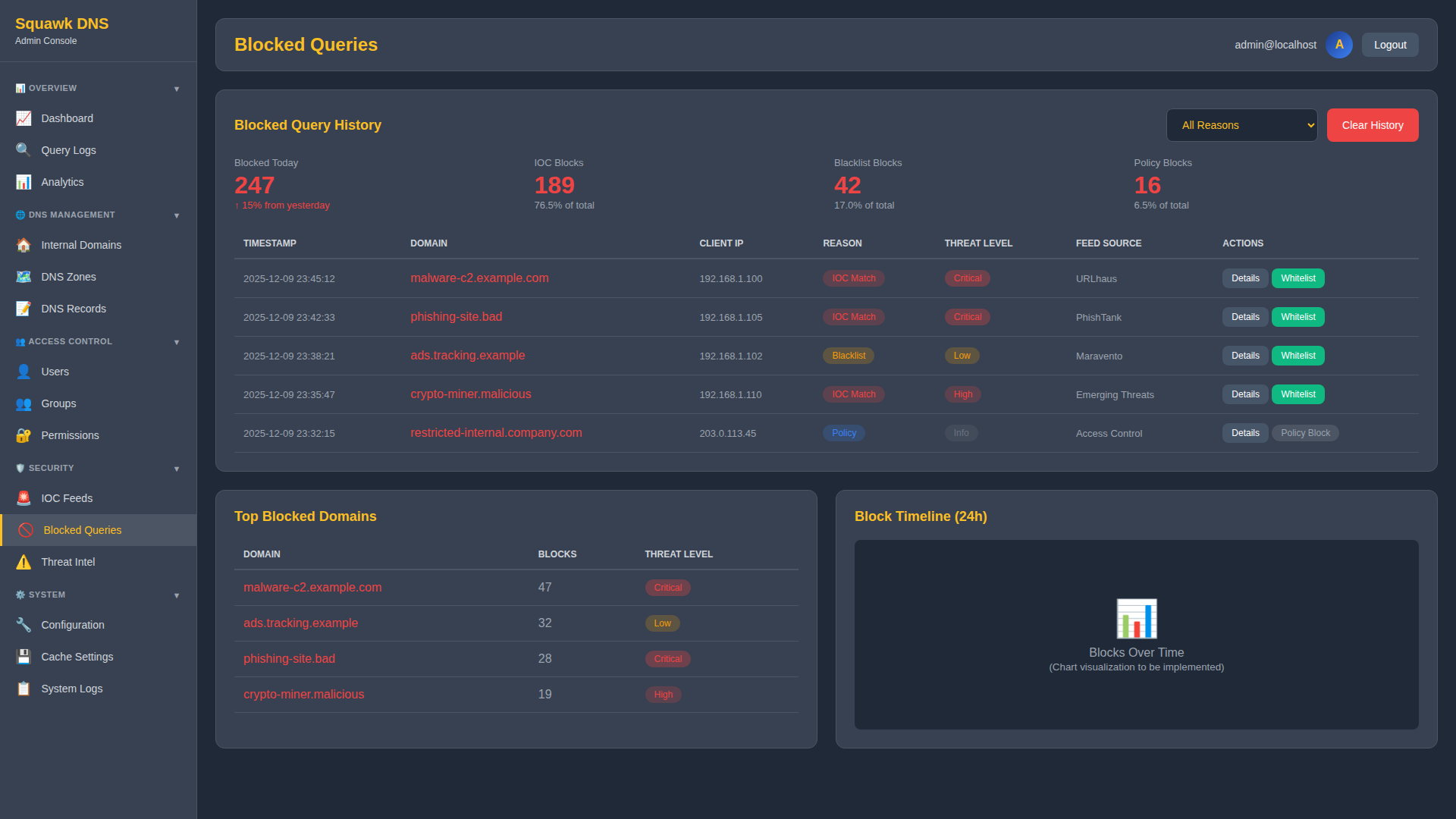The height and width of the screenshot is (819, 1456).
Task: Click the System Logs clipboard icon
Action: tap(24, 689)
